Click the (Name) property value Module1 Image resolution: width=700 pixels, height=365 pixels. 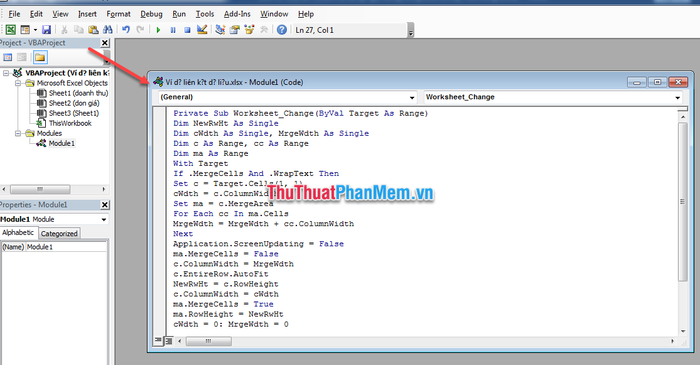pos(66,247)
